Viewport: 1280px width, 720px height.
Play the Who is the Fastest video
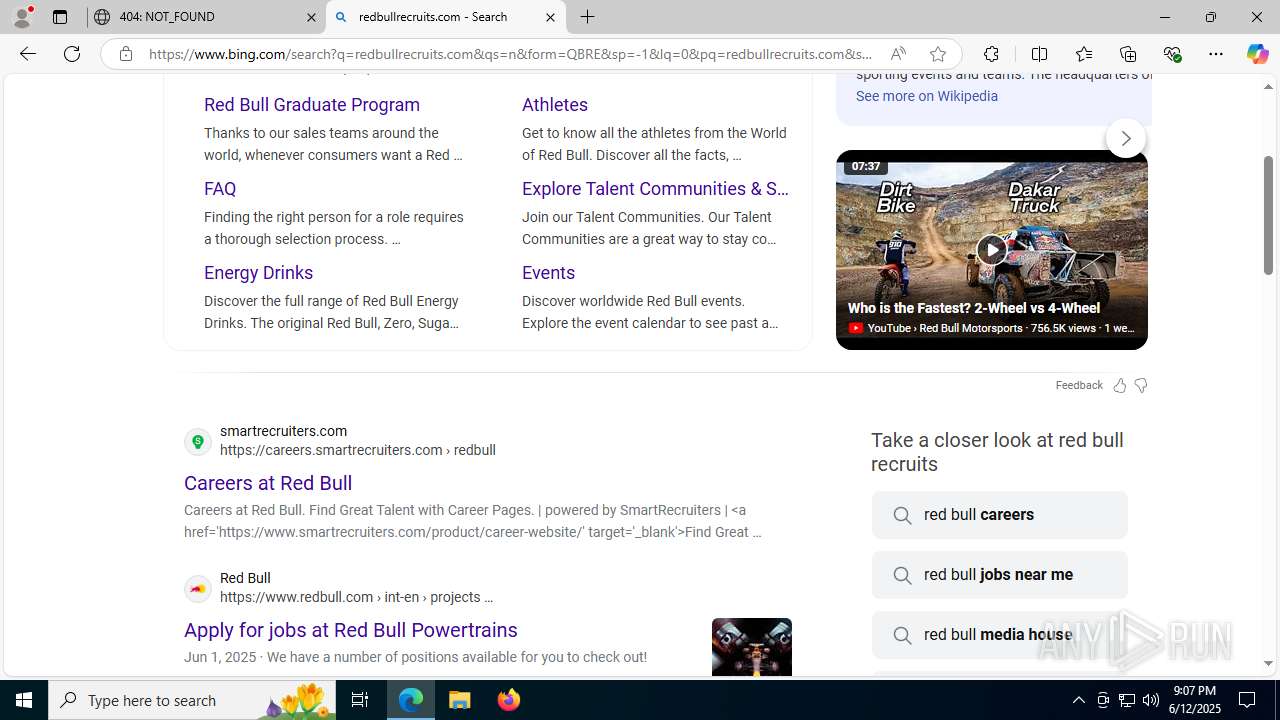[x=991, y=249]
